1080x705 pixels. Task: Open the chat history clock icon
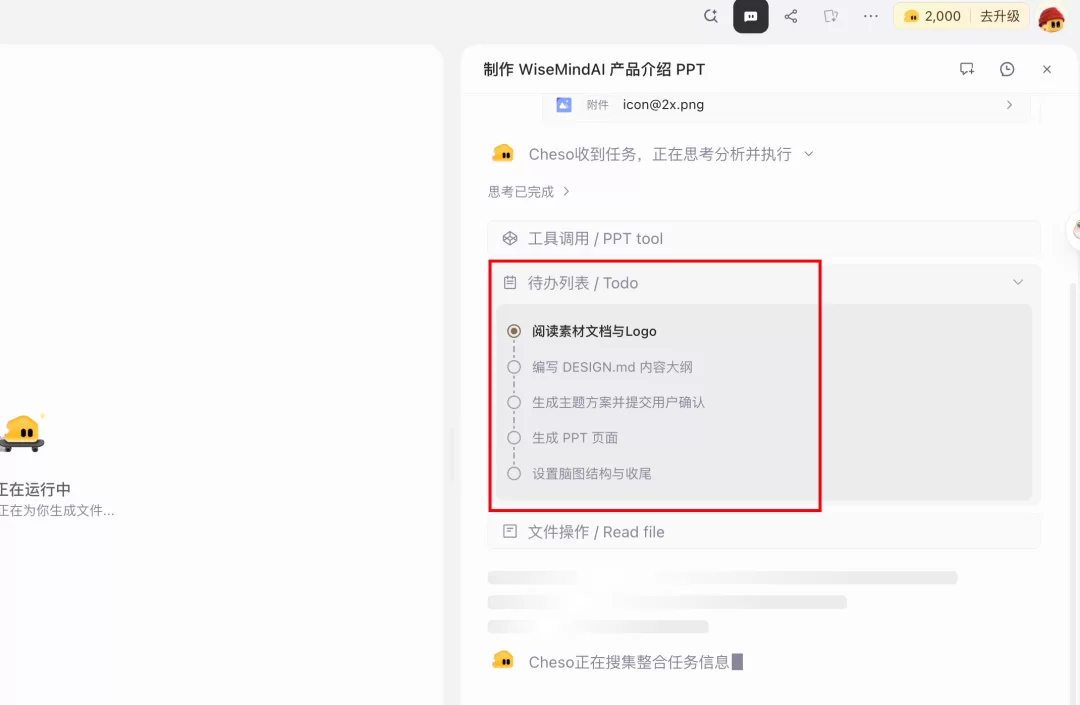(1007, 69)
